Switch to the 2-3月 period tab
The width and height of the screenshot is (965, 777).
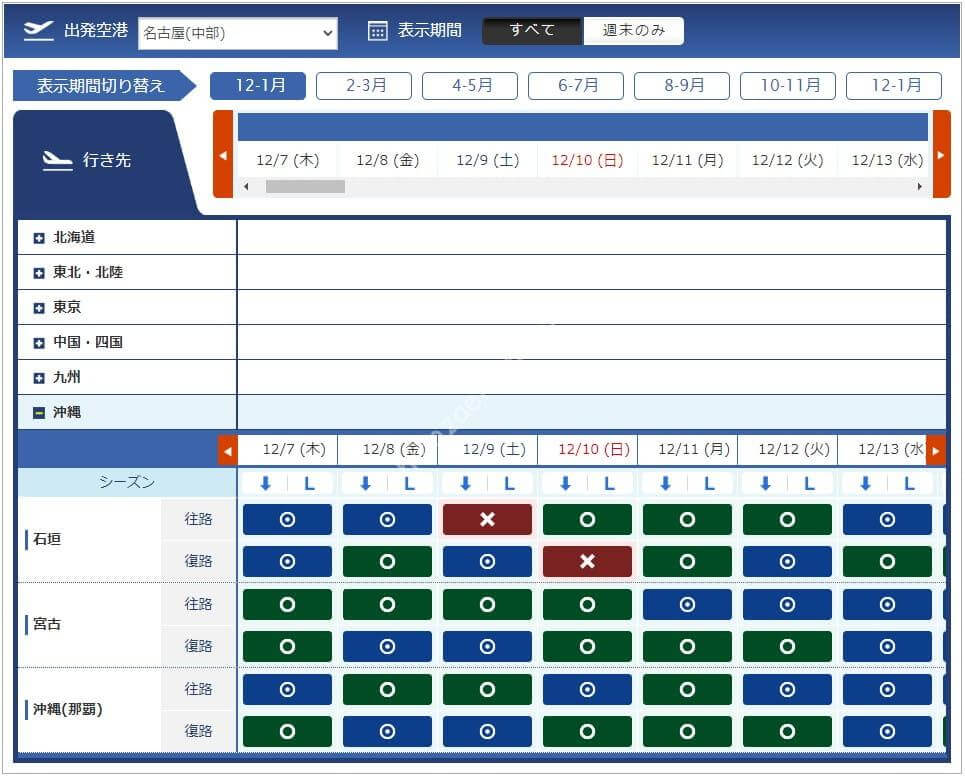tap(364, 86)
